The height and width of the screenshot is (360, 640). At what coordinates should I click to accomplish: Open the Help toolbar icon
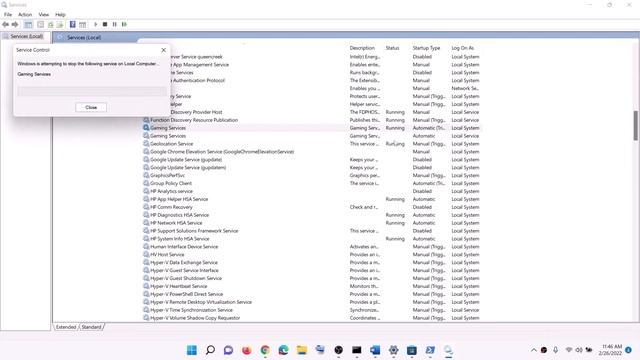[73, 24]
